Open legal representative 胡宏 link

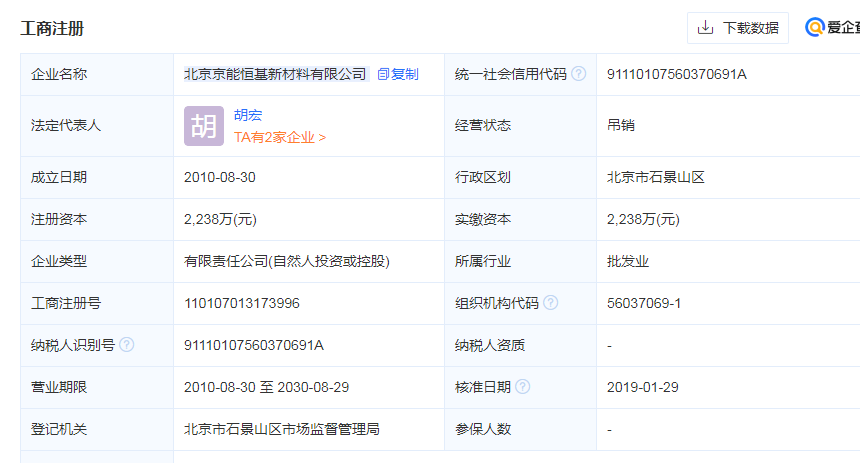click(x=248, y=115)
